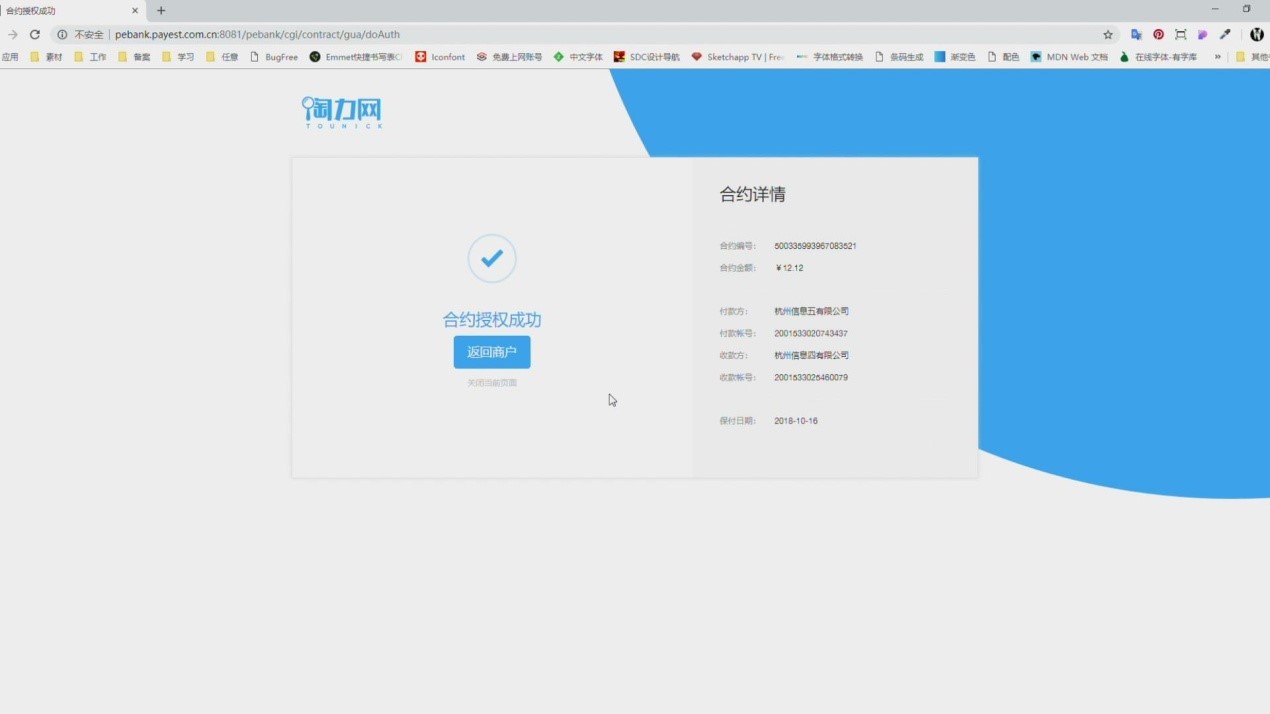Open the 学习 bookmark folder
The image size is (1270, 714).
[178, 57]
